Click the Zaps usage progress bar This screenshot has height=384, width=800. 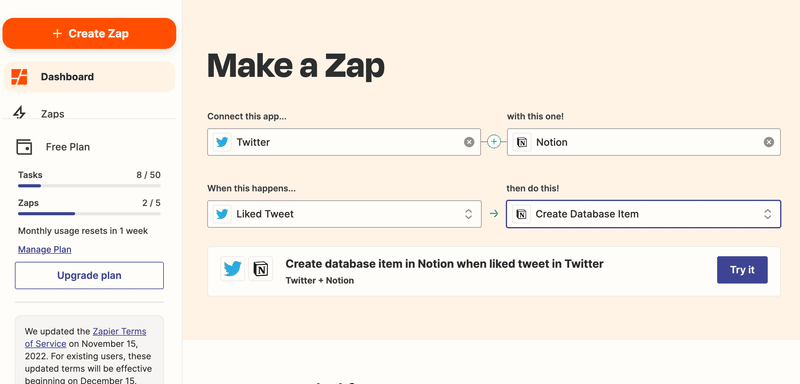[89, 214]
